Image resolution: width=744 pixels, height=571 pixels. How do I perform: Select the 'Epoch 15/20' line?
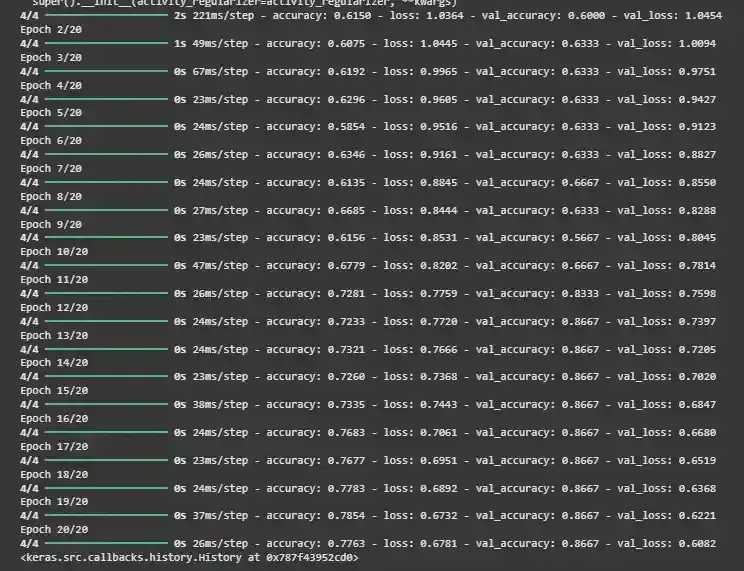pos(54,391)
